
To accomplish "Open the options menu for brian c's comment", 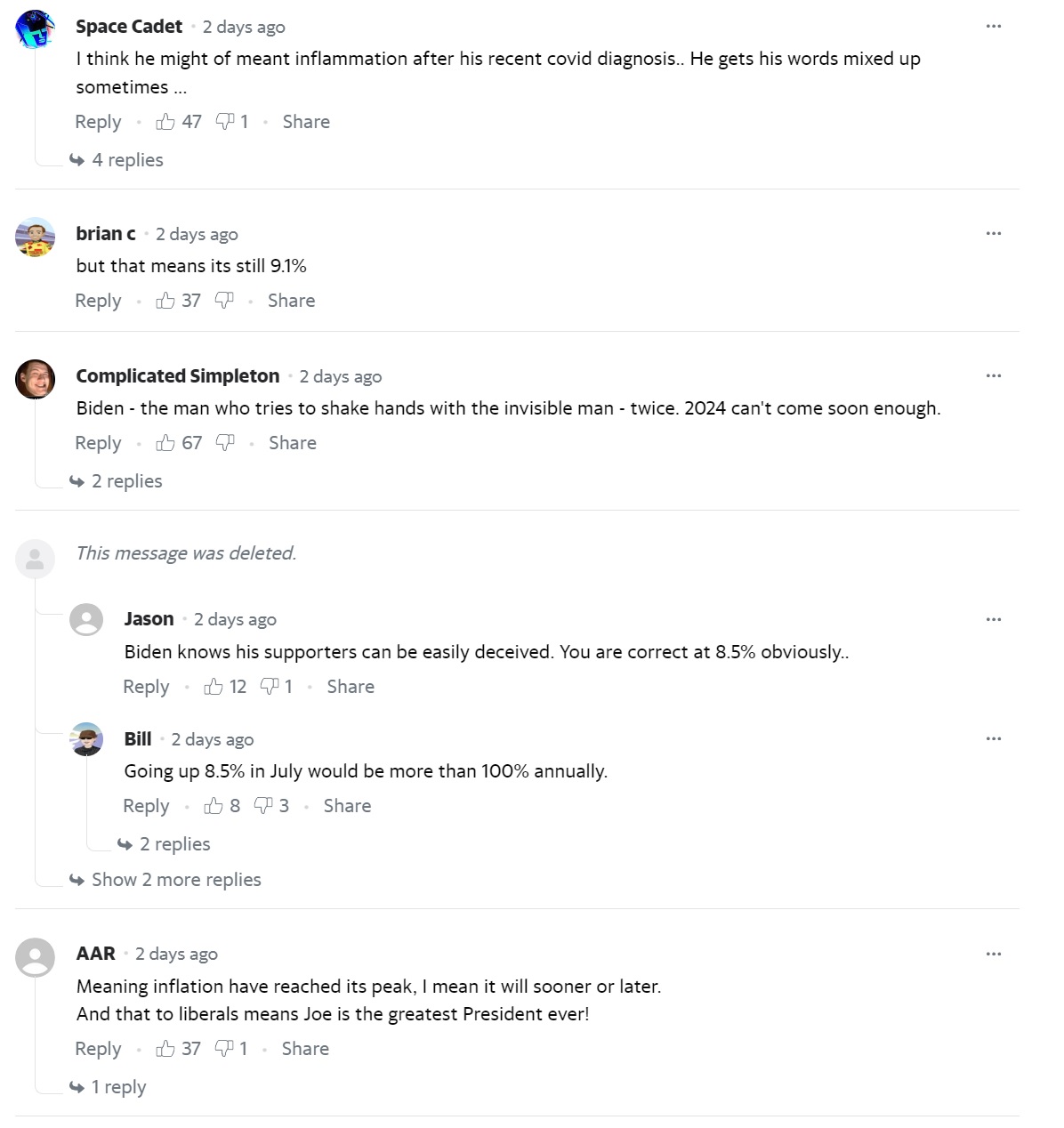I will [994, 233].
